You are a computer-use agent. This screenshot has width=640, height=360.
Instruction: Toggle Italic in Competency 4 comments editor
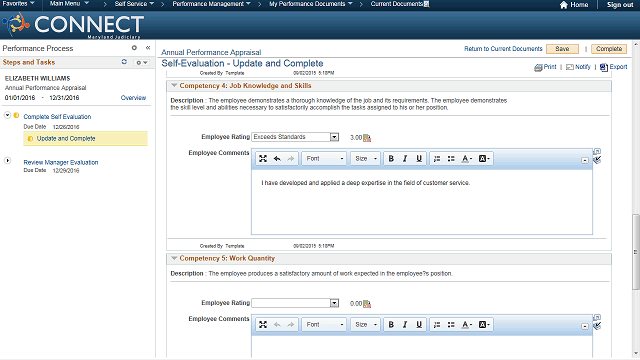(405, 159)
